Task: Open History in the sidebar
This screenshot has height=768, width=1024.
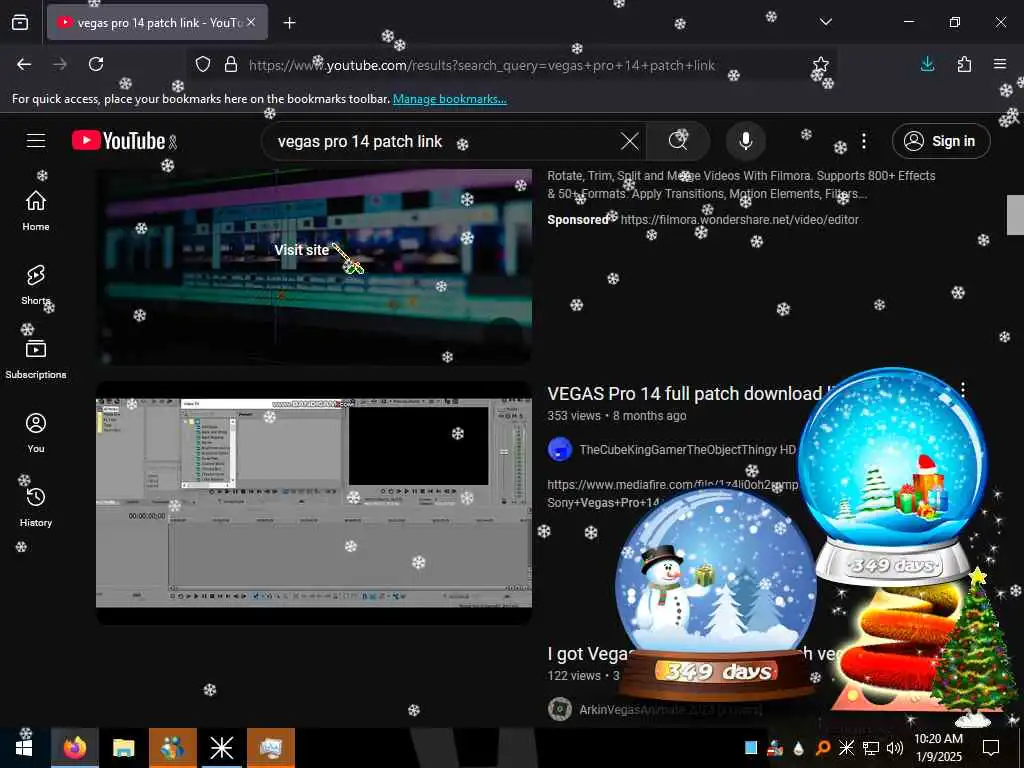Action: (36, 506)
